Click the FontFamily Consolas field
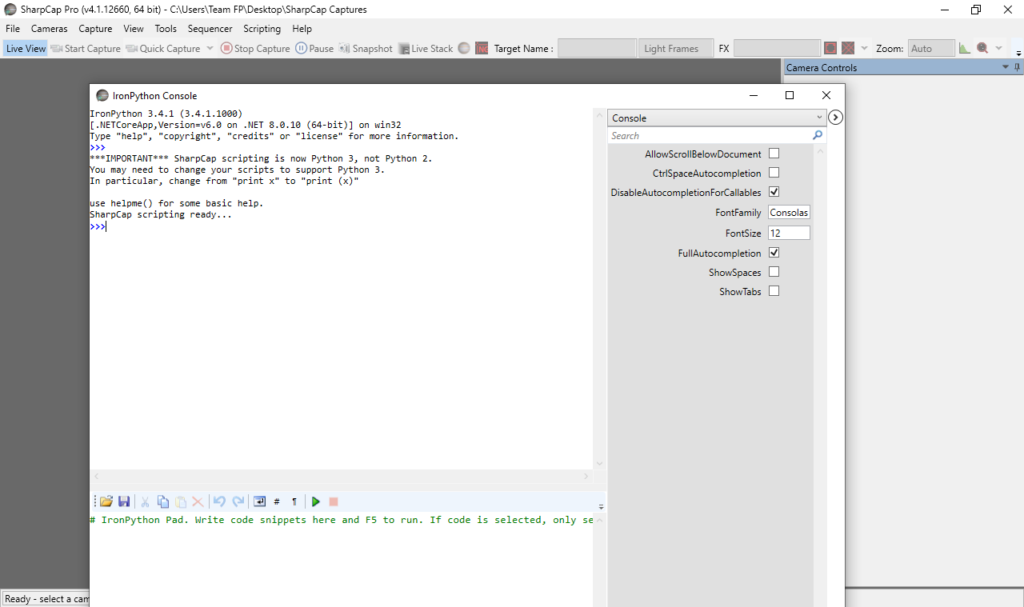 789,212
